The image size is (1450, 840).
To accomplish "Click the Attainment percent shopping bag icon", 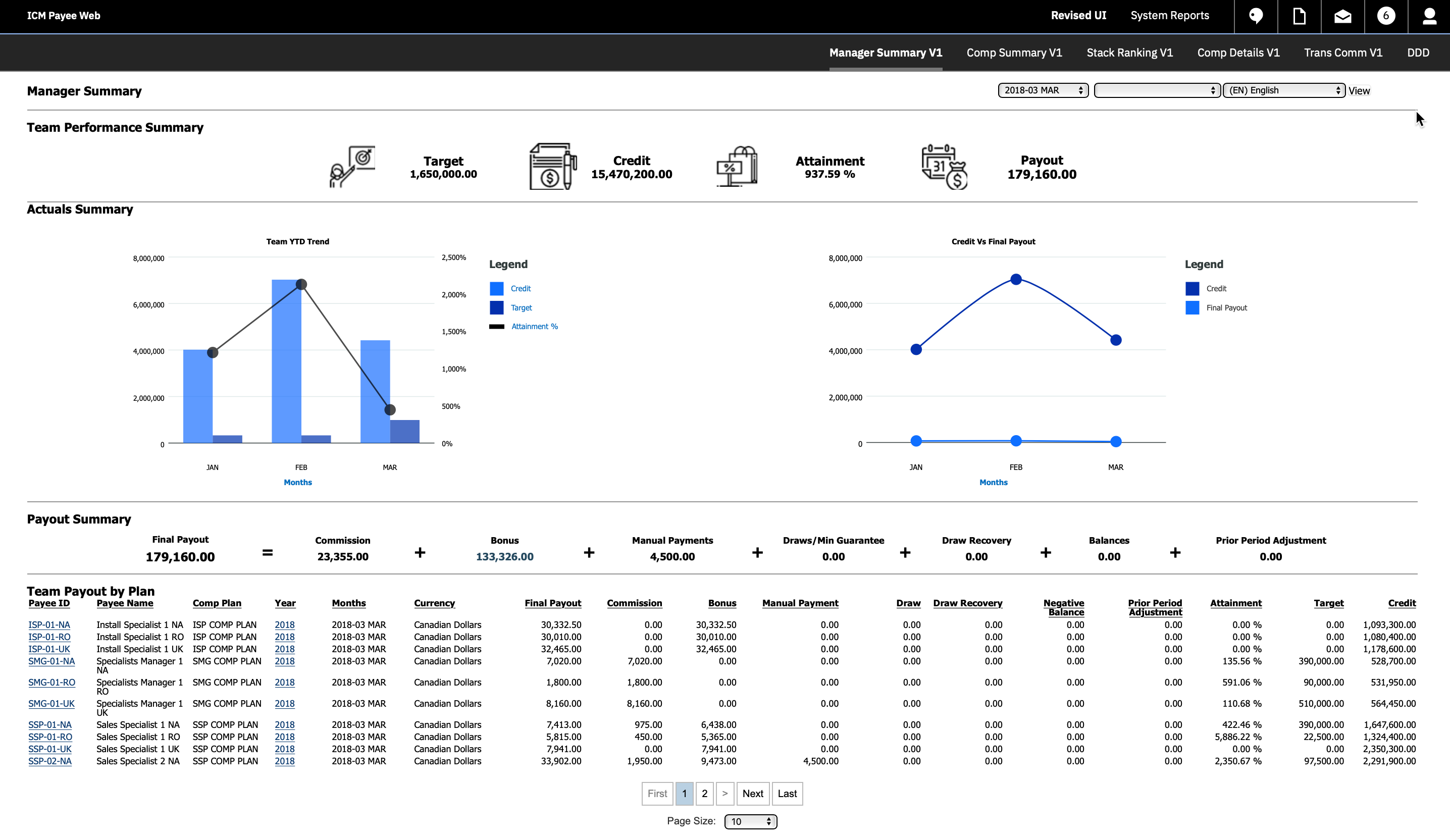I will [x=737, y=166].
